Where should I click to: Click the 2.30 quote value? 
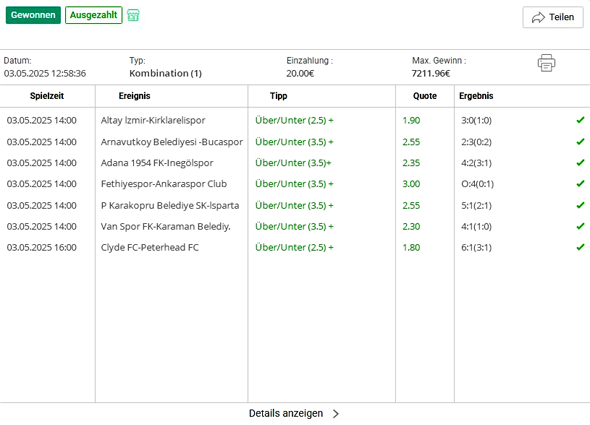[411, 227]
